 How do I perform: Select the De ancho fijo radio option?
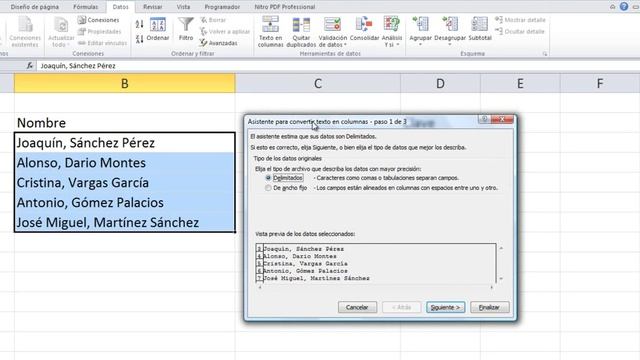click(x=268, y=188)
